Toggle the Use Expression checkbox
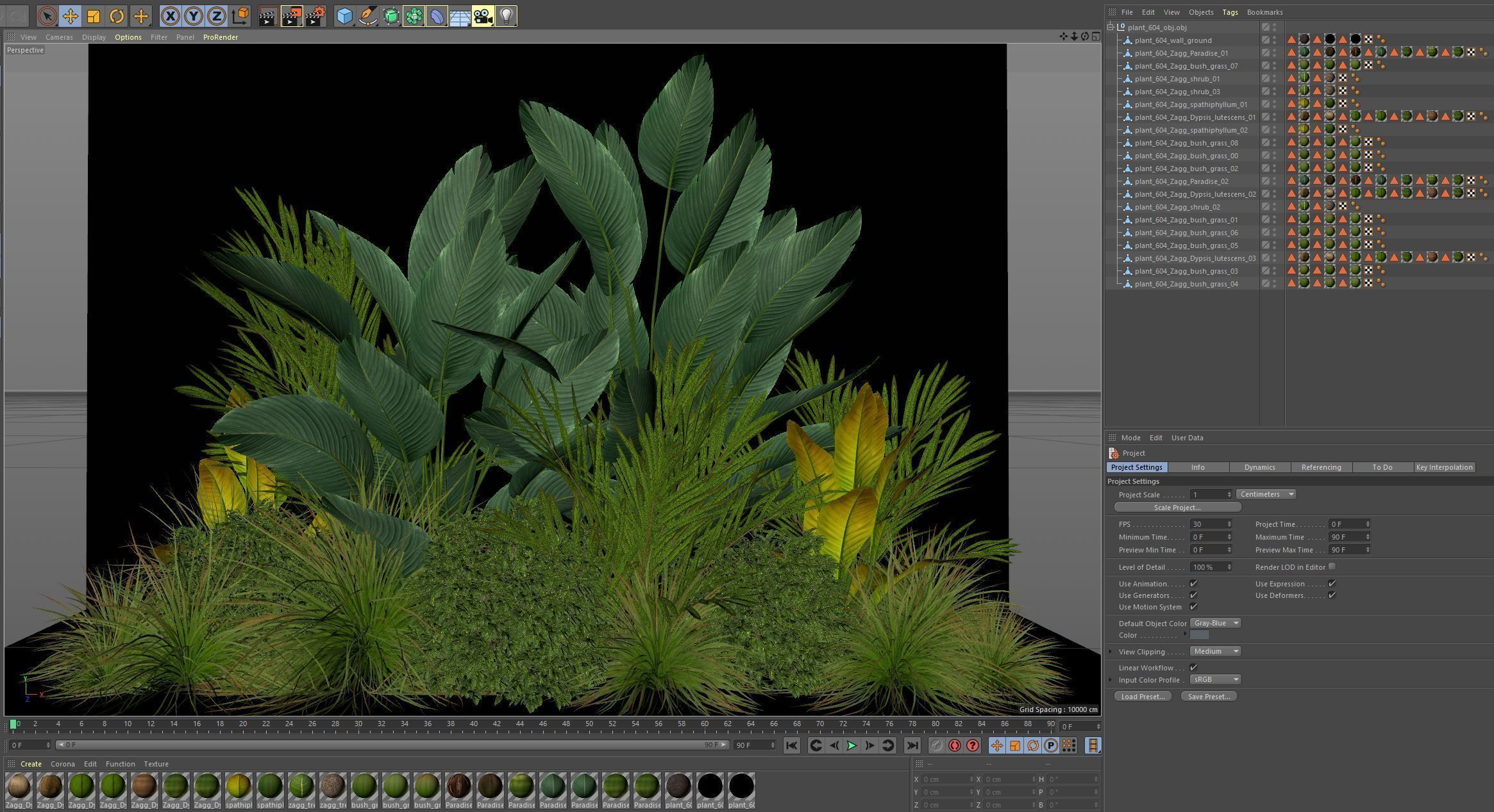 (1332, 584)
